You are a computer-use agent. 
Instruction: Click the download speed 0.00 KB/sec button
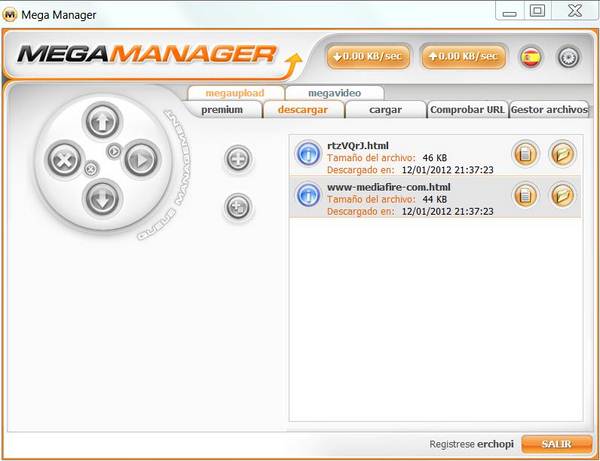pyautogui.click(x=367, y=56)
